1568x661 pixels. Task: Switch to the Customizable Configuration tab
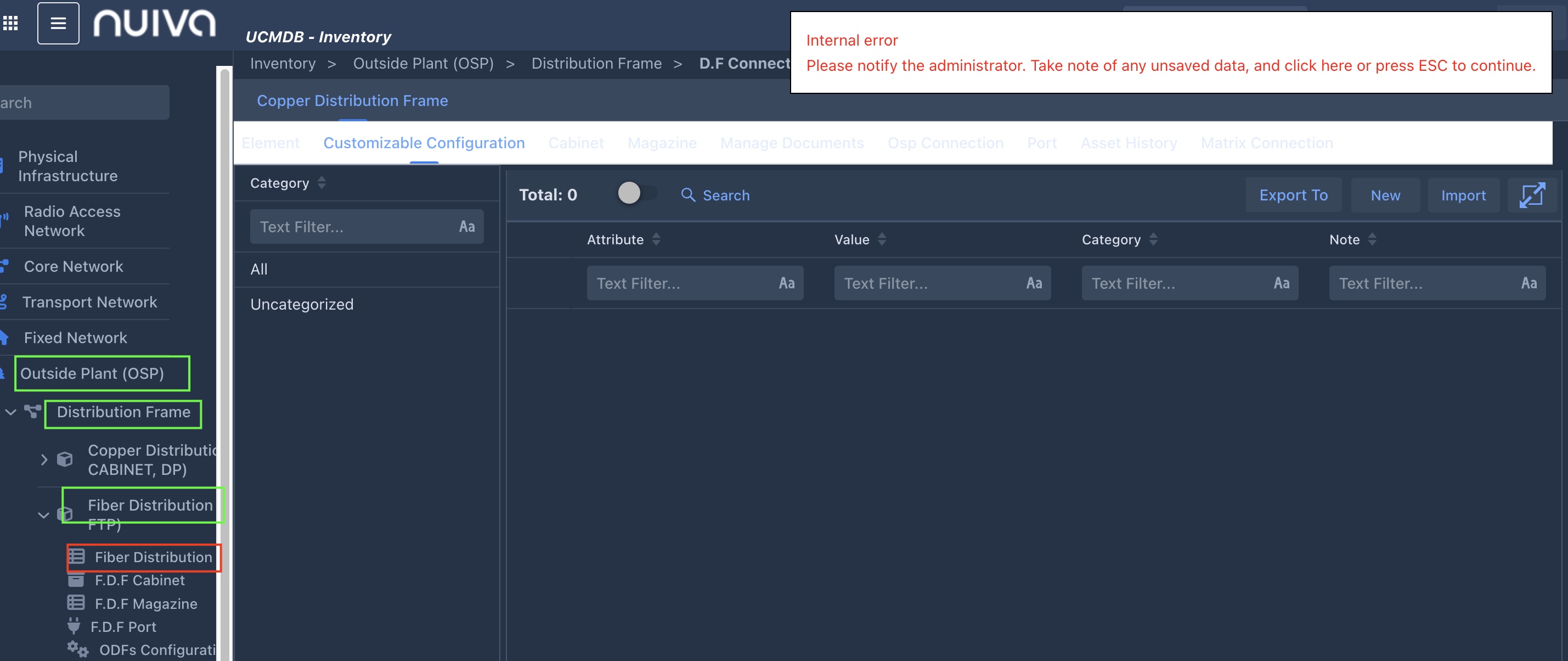pyautogui.click(x=424, y=143)
